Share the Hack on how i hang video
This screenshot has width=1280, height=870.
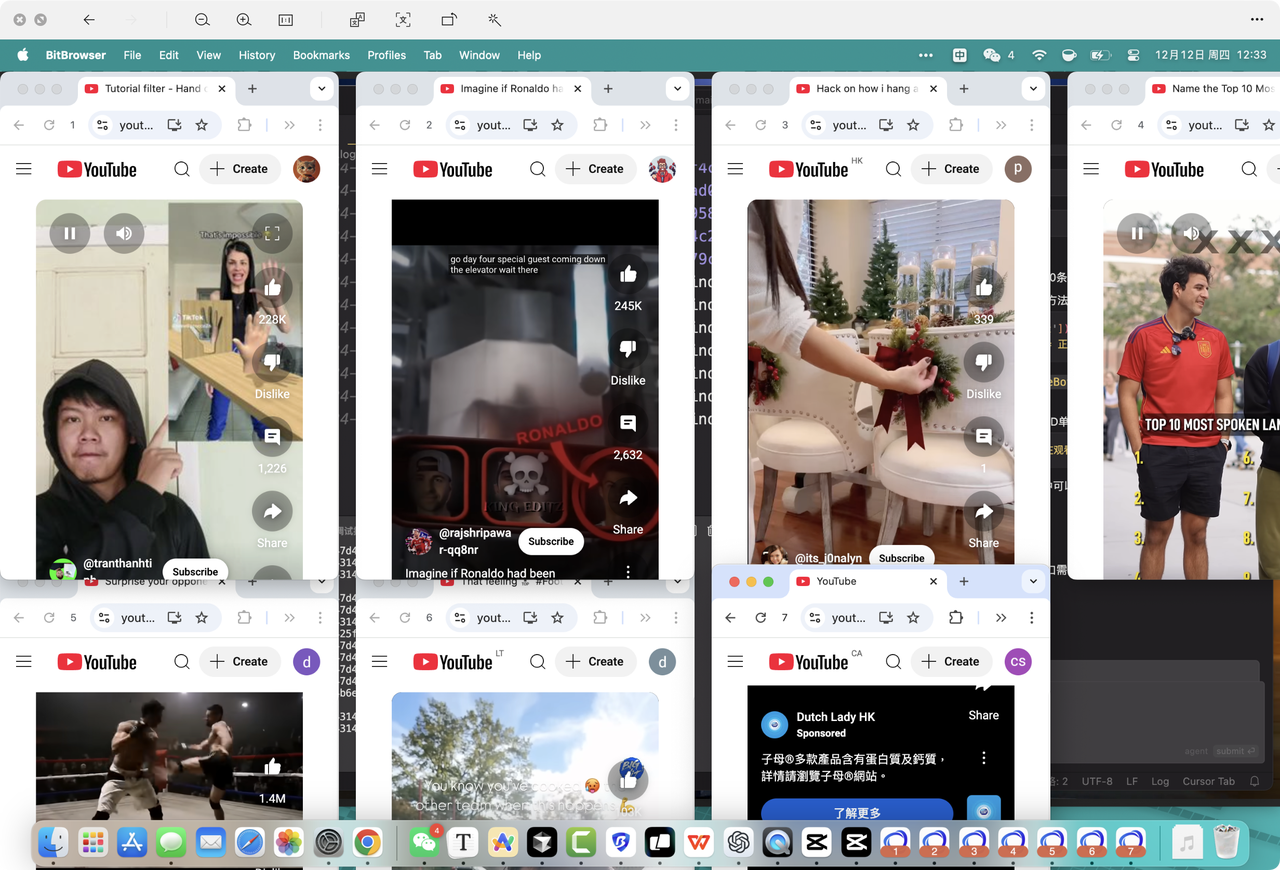pos(984,511)
